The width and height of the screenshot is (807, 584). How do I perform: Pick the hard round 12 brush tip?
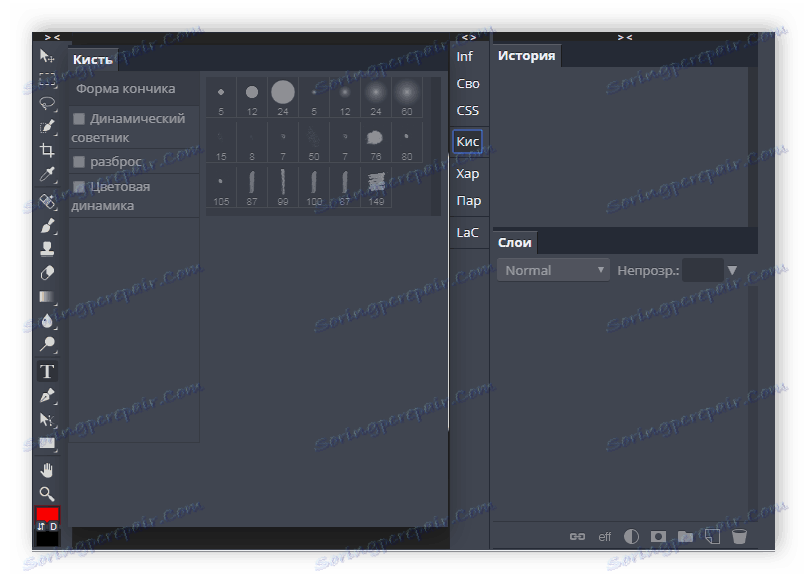[252, 98]
